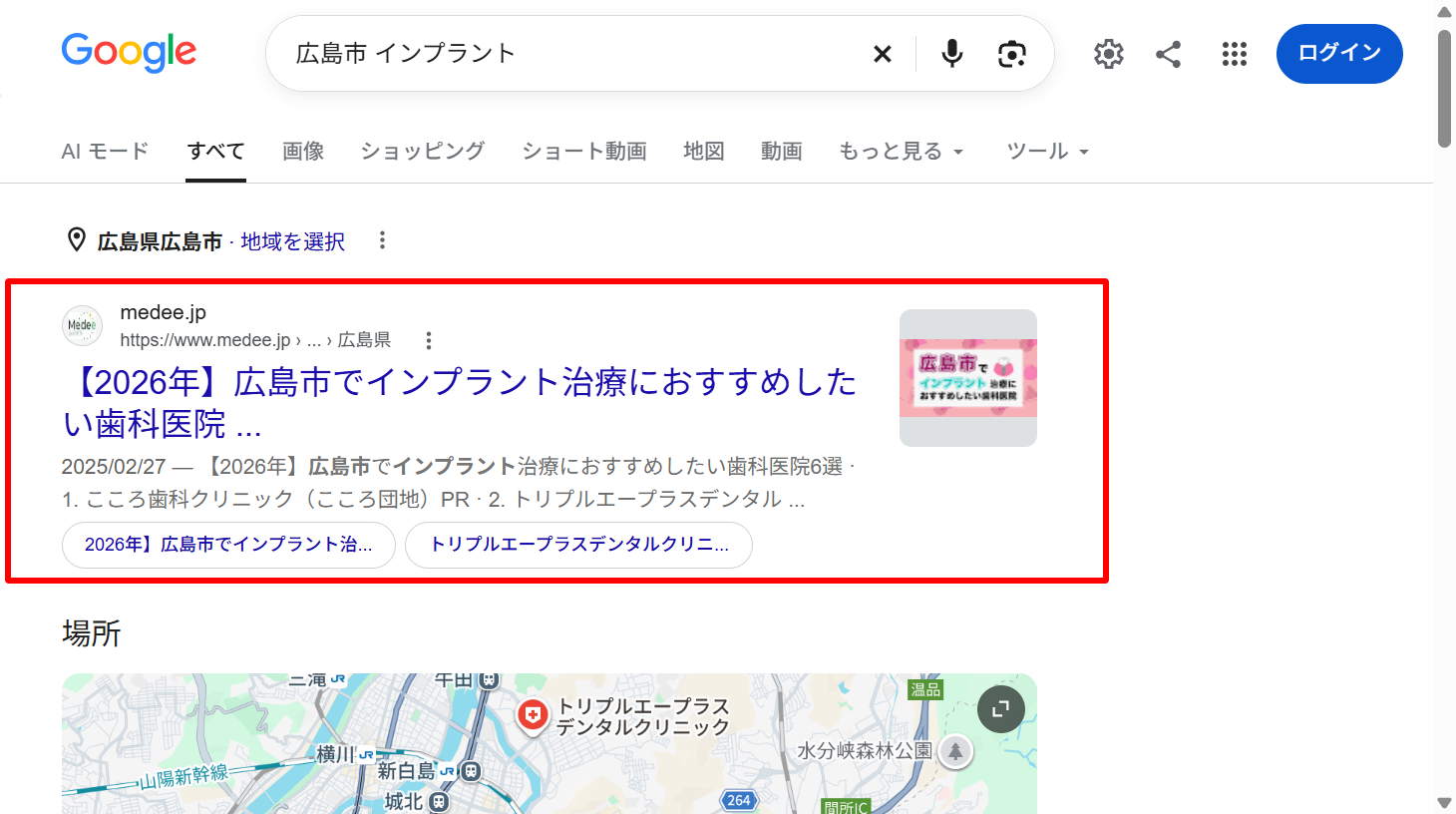Open the three-dot menu next to the location
1456x814 pixels.
(382, 240)
